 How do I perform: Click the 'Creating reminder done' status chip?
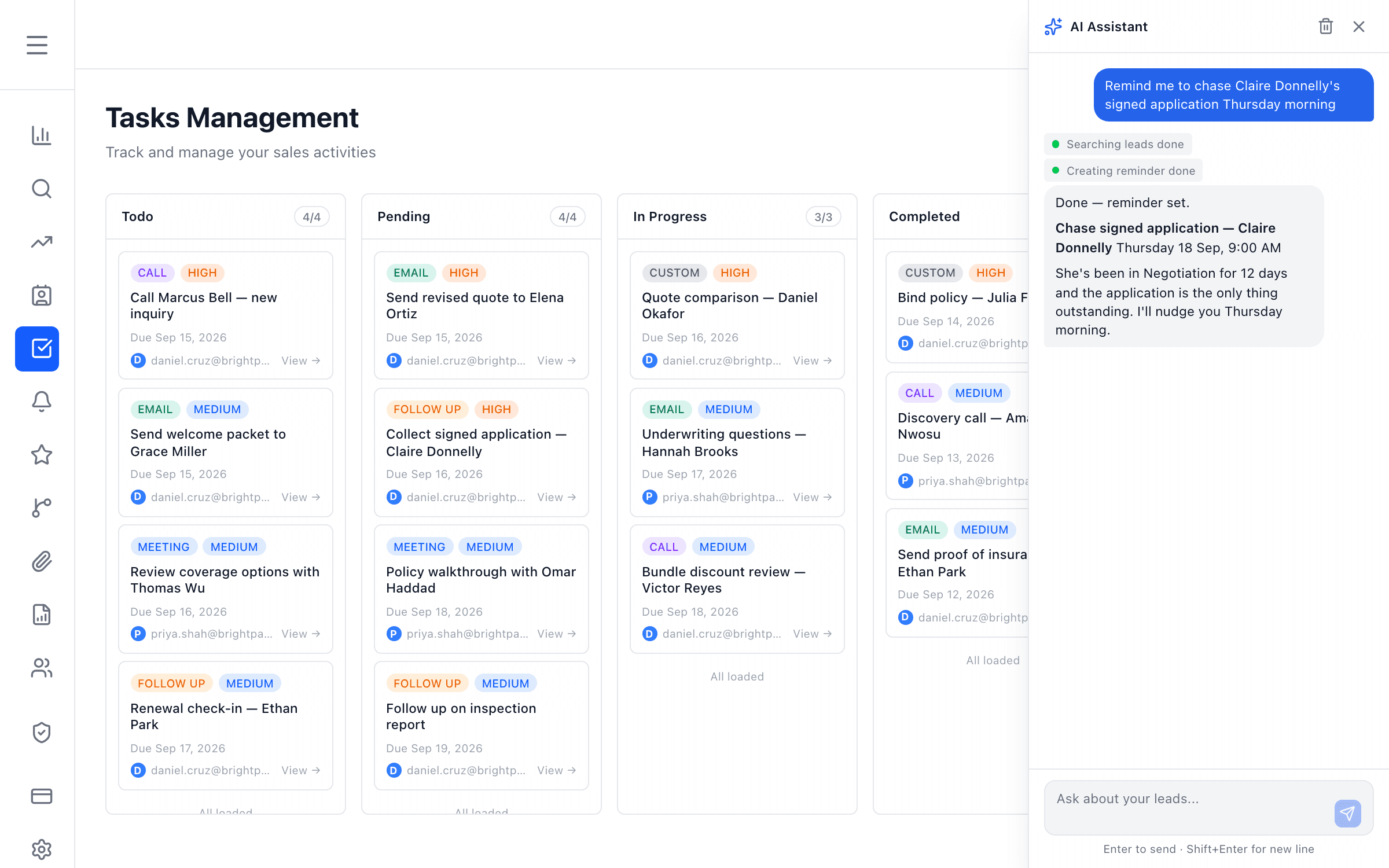click(1123, 171)
